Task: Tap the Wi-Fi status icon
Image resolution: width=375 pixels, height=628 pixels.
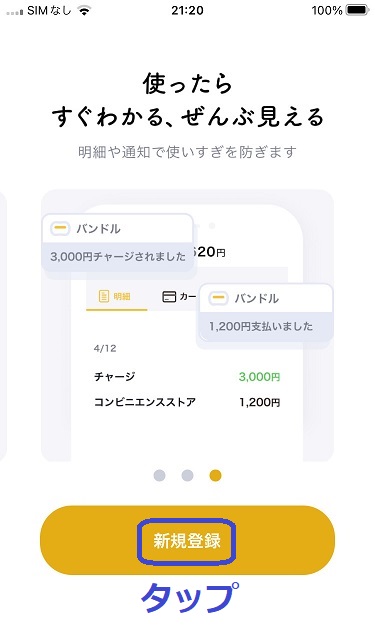Action: click(84, 10)
